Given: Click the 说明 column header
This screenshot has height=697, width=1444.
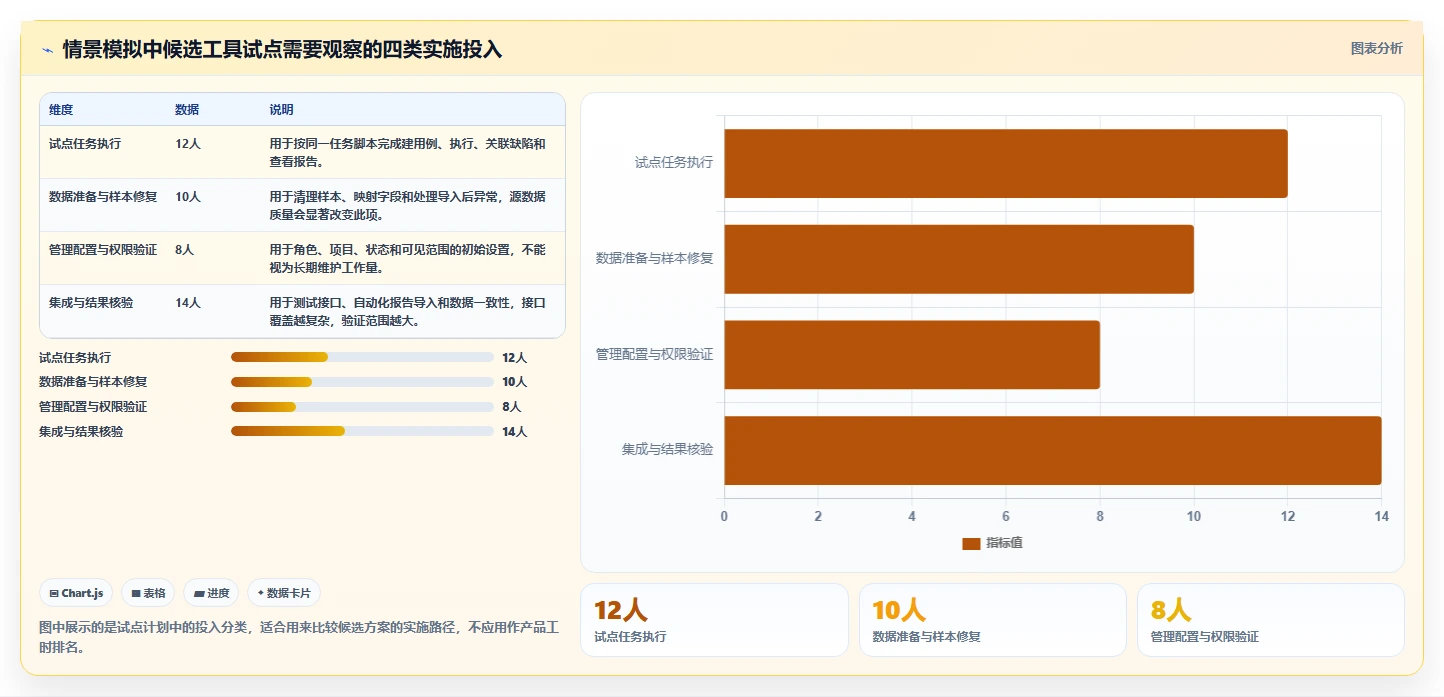Looking at the screenshot, I should pos(281,110).
